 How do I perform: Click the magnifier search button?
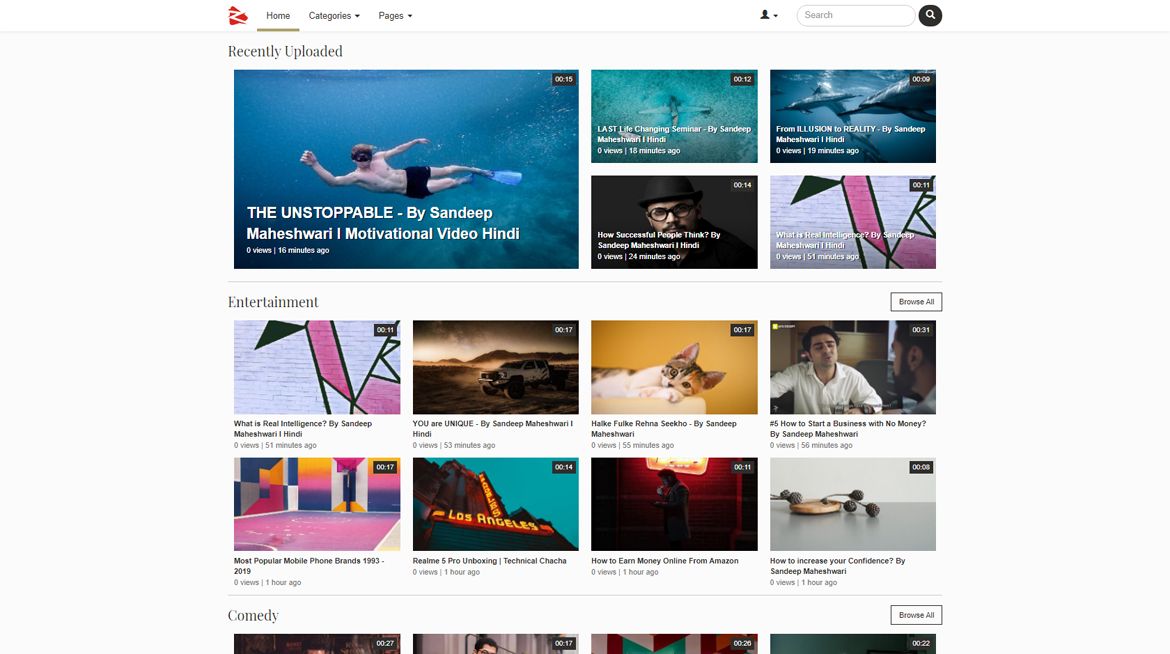coord(930,15)
